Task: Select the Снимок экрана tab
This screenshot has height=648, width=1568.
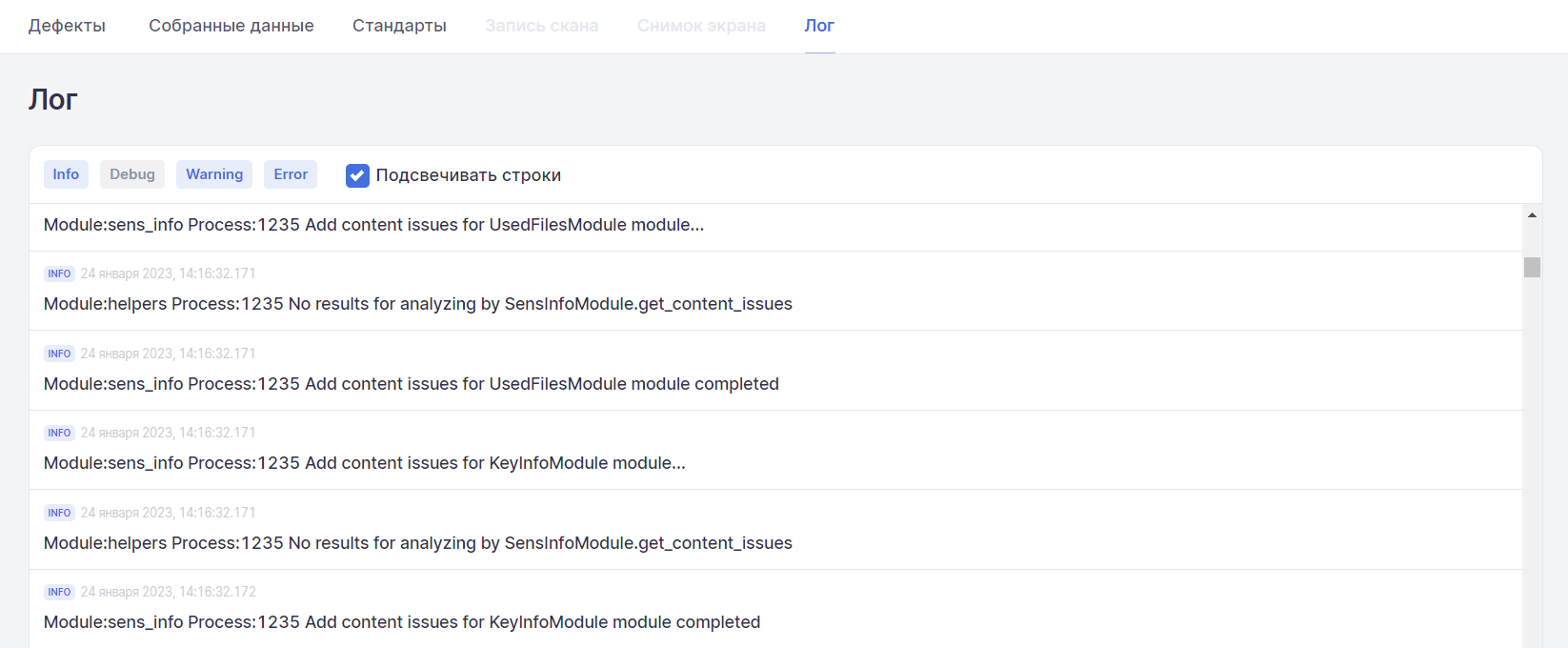Action: coord(701,26)
